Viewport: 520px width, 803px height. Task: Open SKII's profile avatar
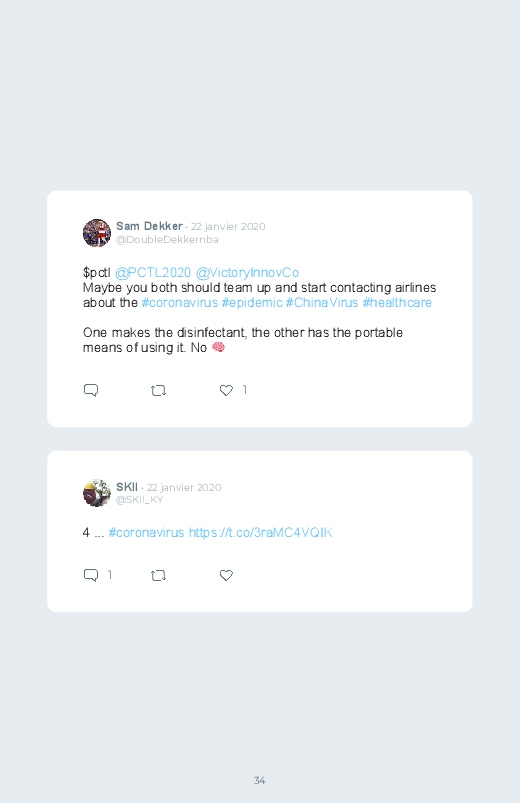pyautogui.click(x=97, y=493)
